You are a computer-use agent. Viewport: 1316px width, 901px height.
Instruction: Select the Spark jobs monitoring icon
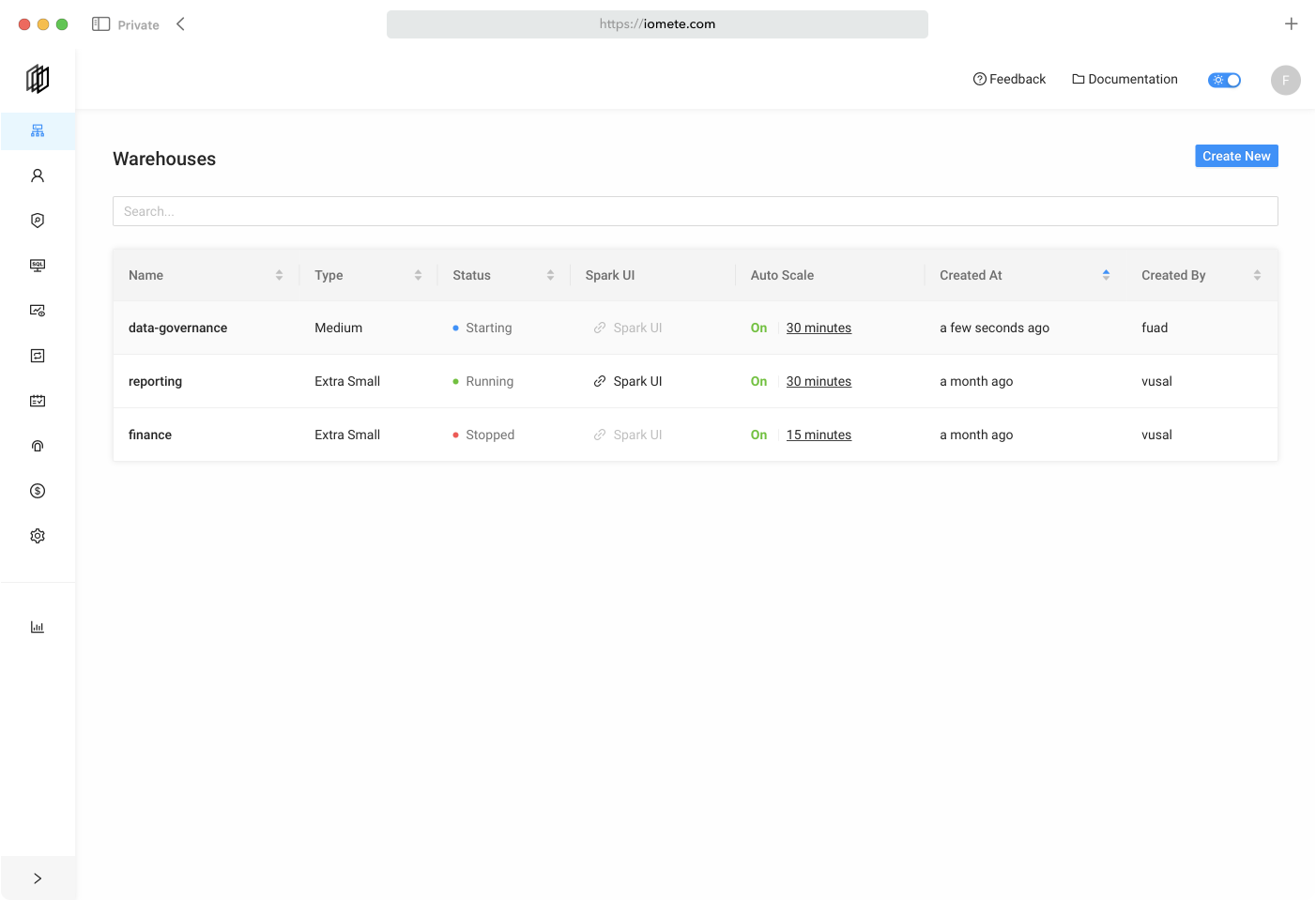[x=38, y=310]
